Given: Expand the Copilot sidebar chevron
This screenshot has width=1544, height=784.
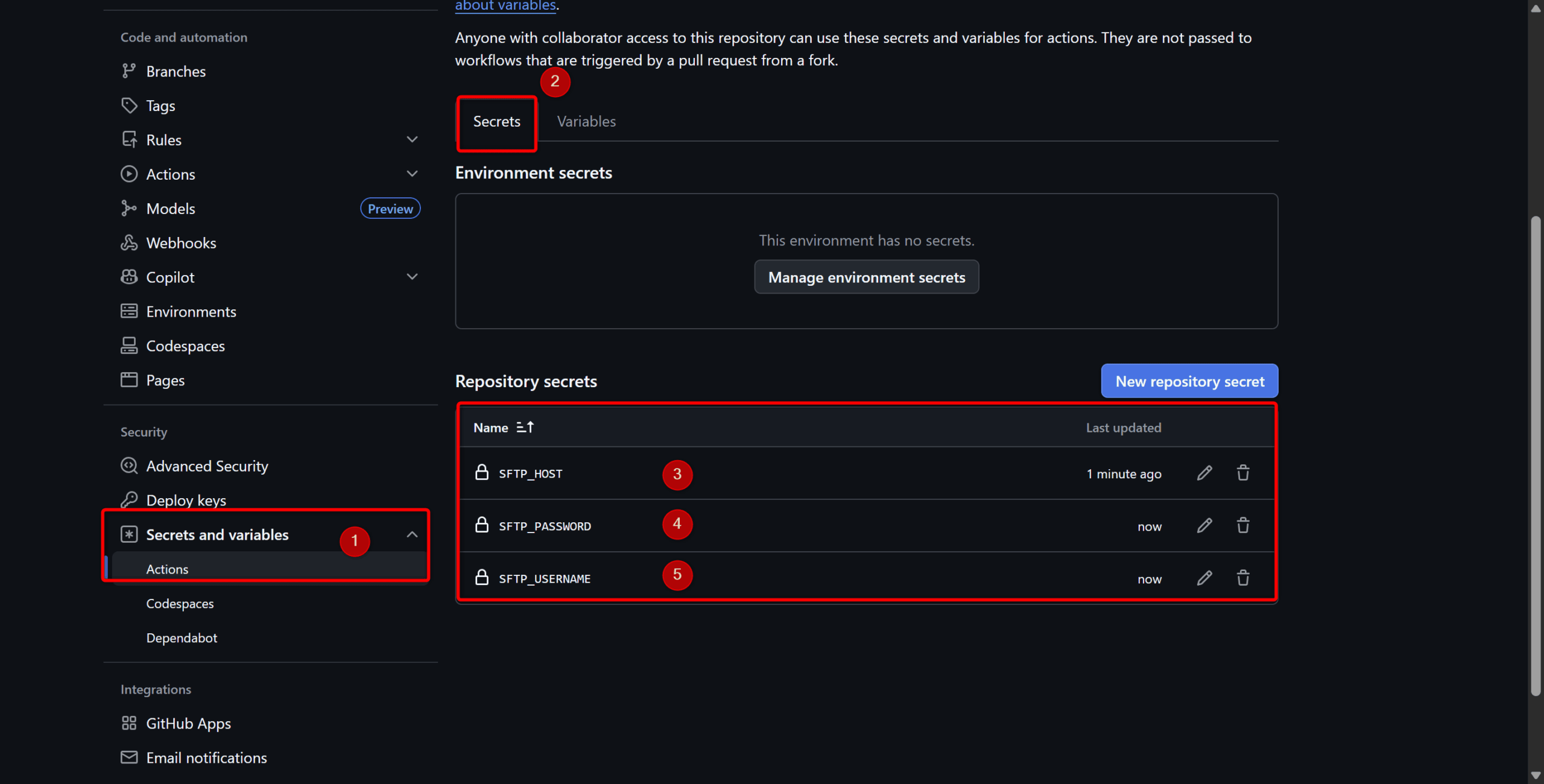Looking at the screenshot, I should (x=412, y=277).
